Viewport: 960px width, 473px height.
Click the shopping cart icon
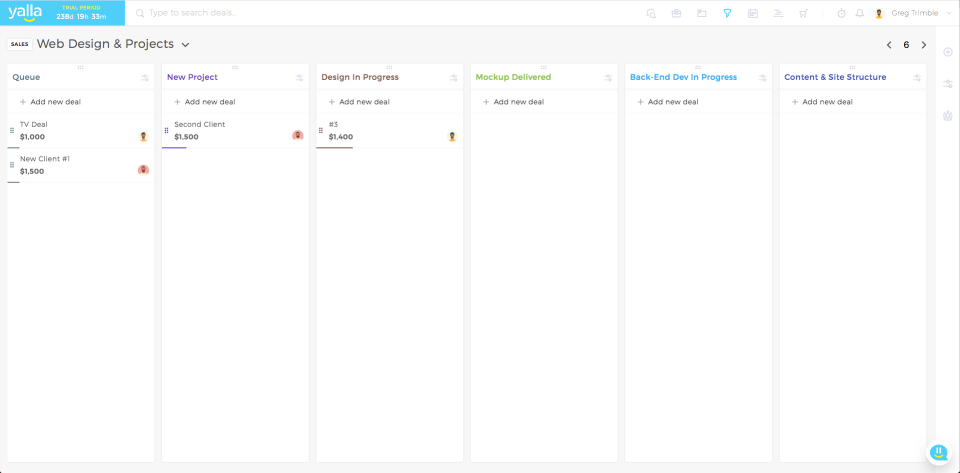[x=803, y=13]
